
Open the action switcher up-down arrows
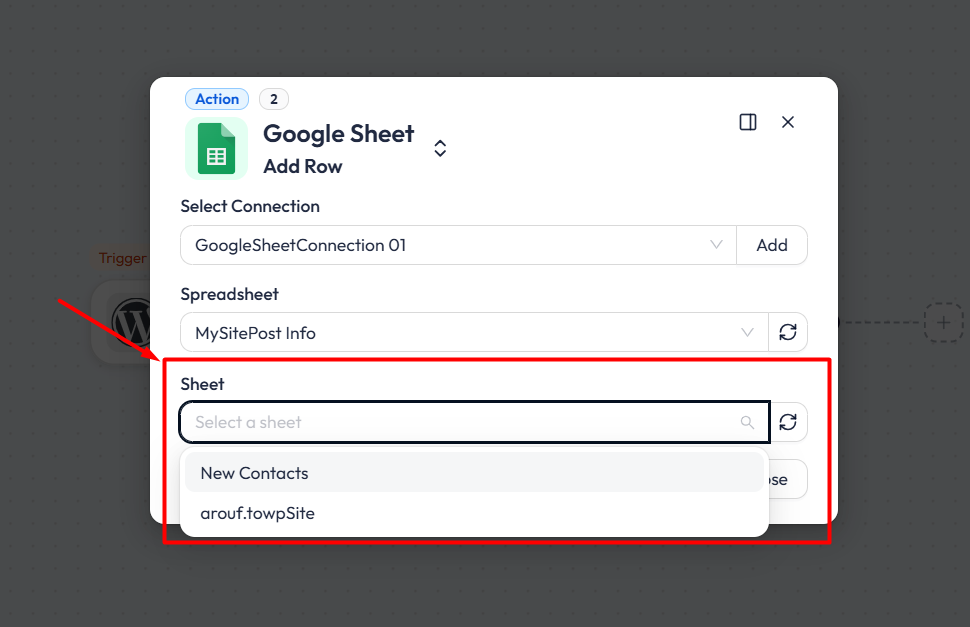coord(440,148)
